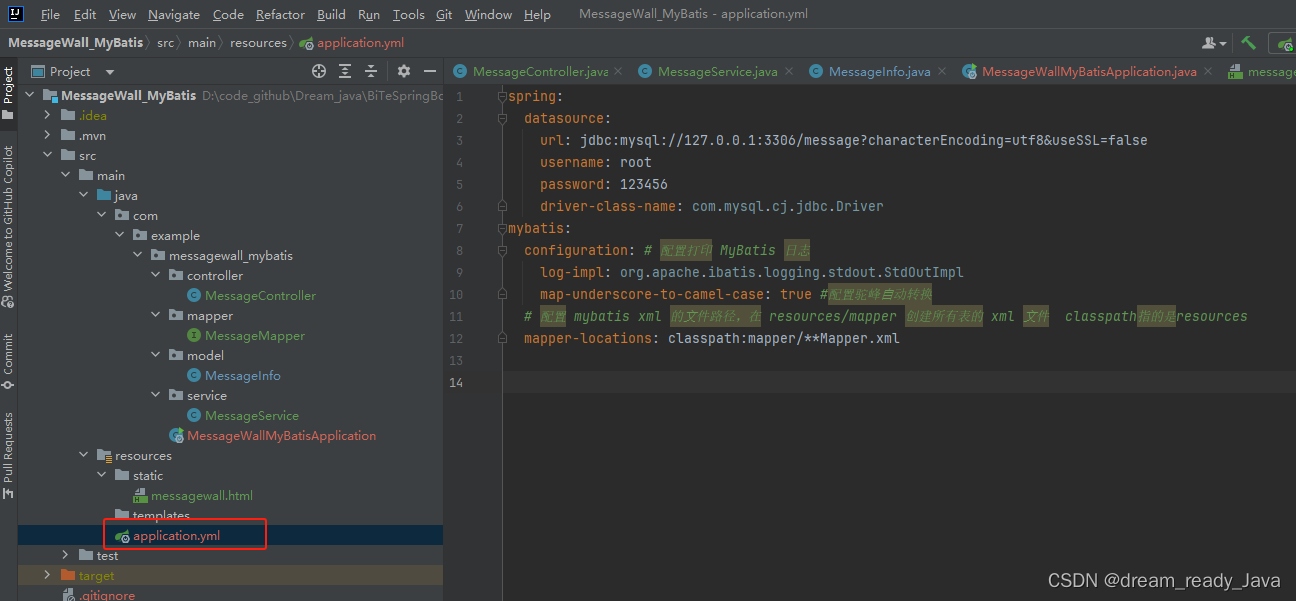Screen dimensions: 1296x601
Task: Close the MessageInfo.java tab
Action: (942, 72)
